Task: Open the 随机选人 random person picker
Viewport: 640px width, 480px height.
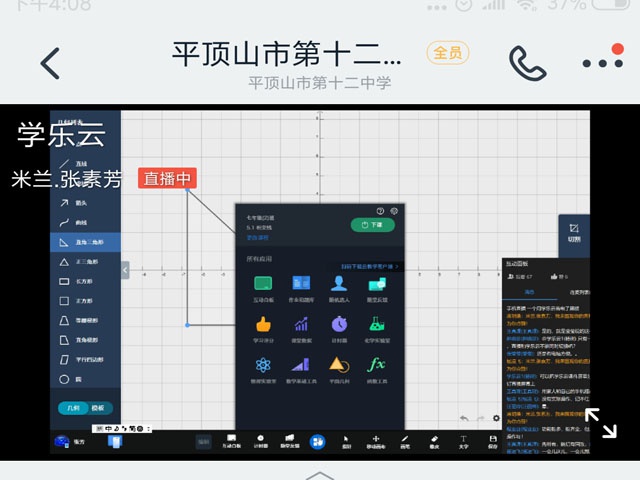Action: point(339,285)
